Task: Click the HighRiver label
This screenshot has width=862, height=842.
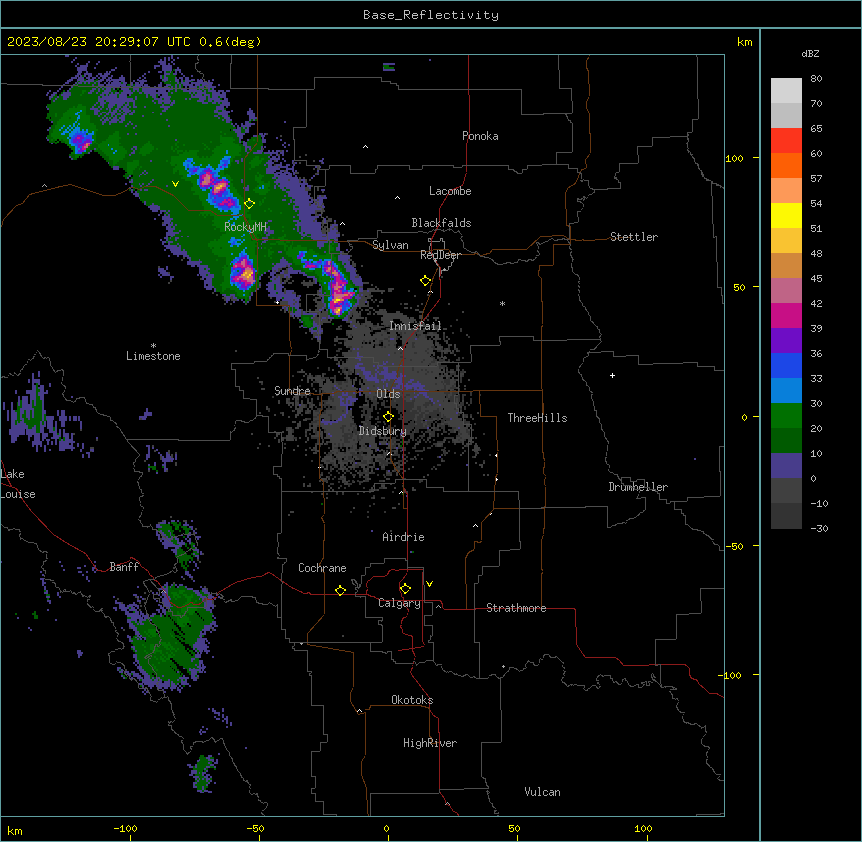Action: pos(430,743)
